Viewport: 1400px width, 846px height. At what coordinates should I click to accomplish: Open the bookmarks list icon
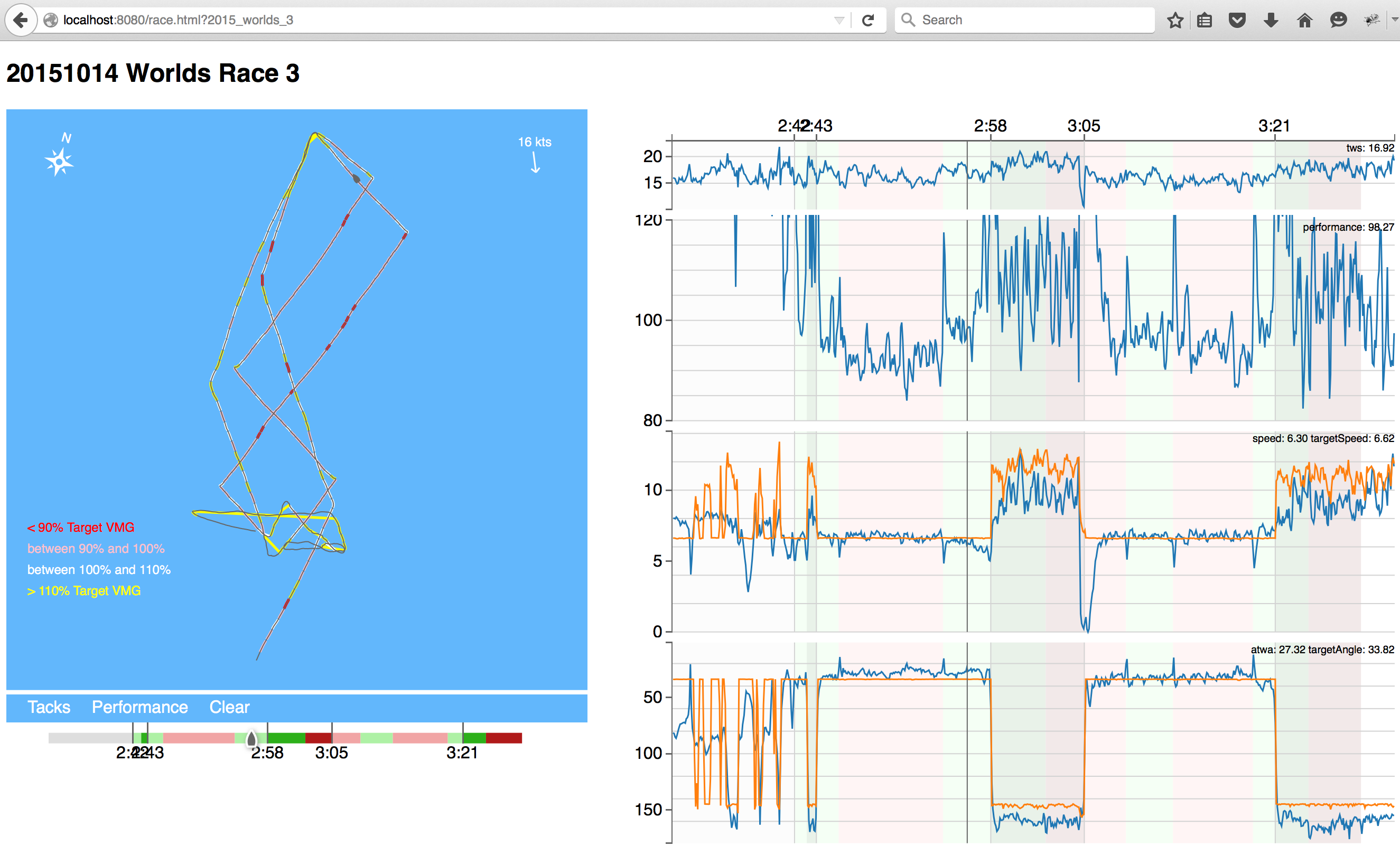coord(1205,21)
